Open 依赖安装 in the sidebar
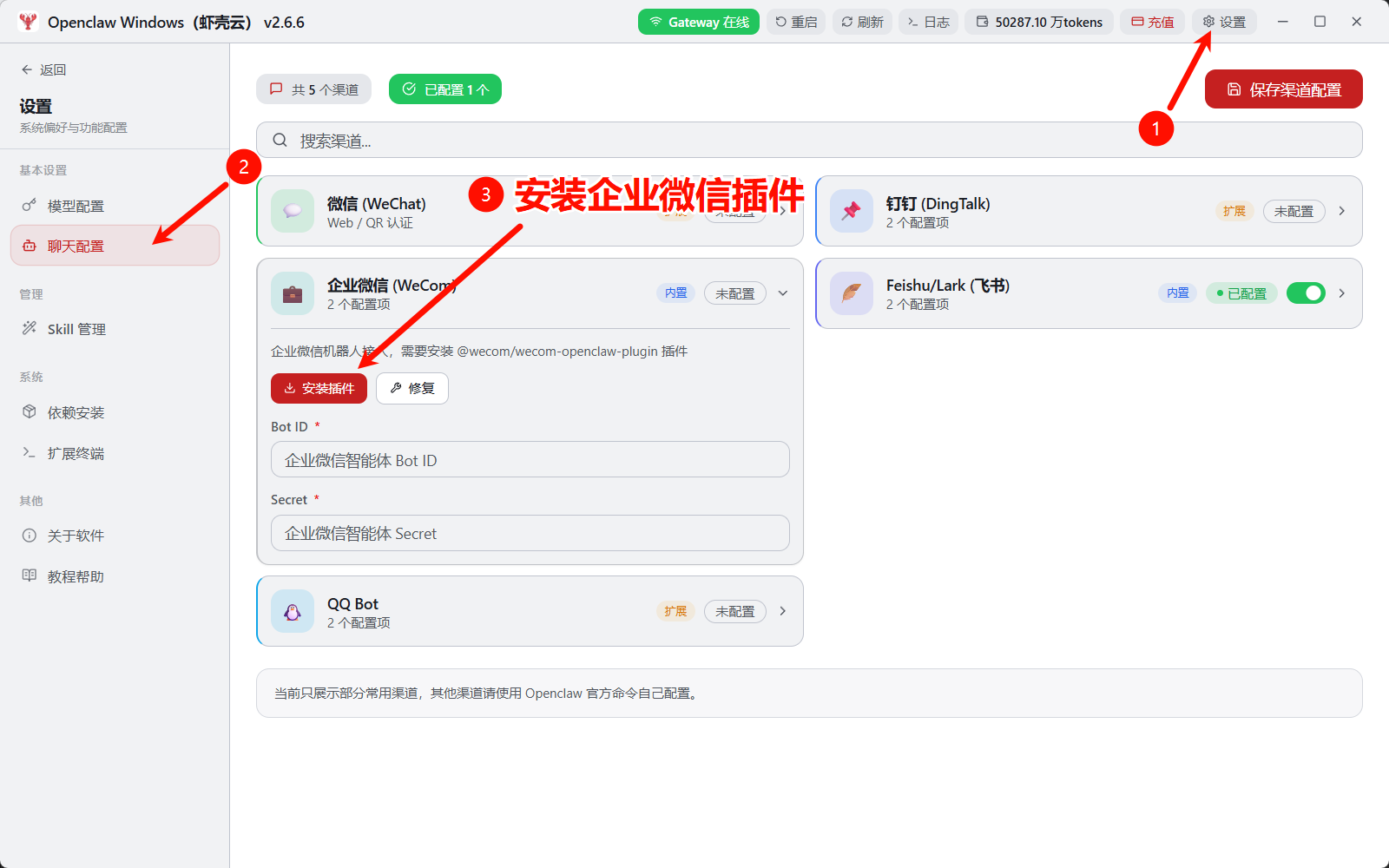 (x=115, y=412)
